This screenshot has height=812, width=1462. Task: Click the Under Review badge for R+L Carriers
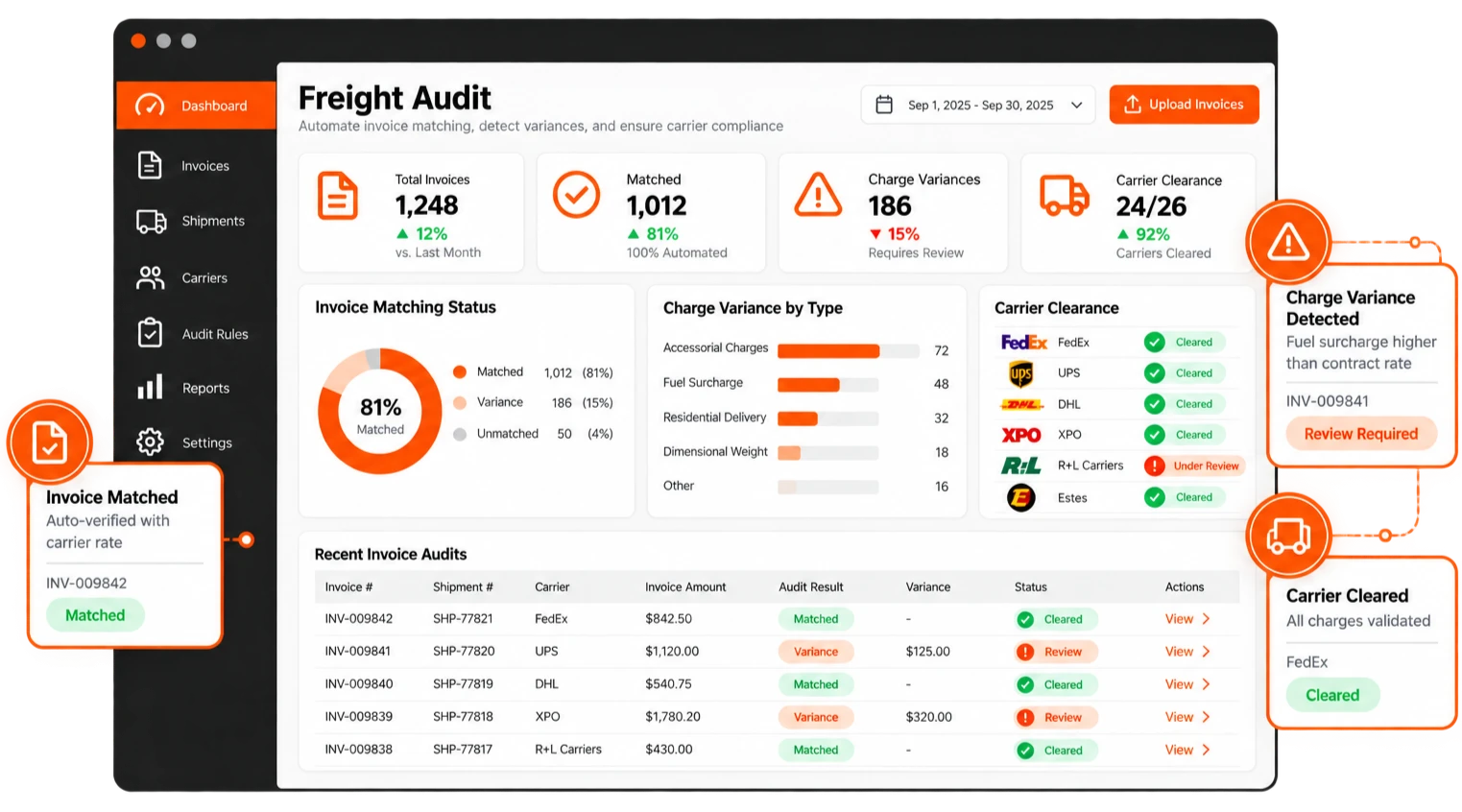point(1194,466)
